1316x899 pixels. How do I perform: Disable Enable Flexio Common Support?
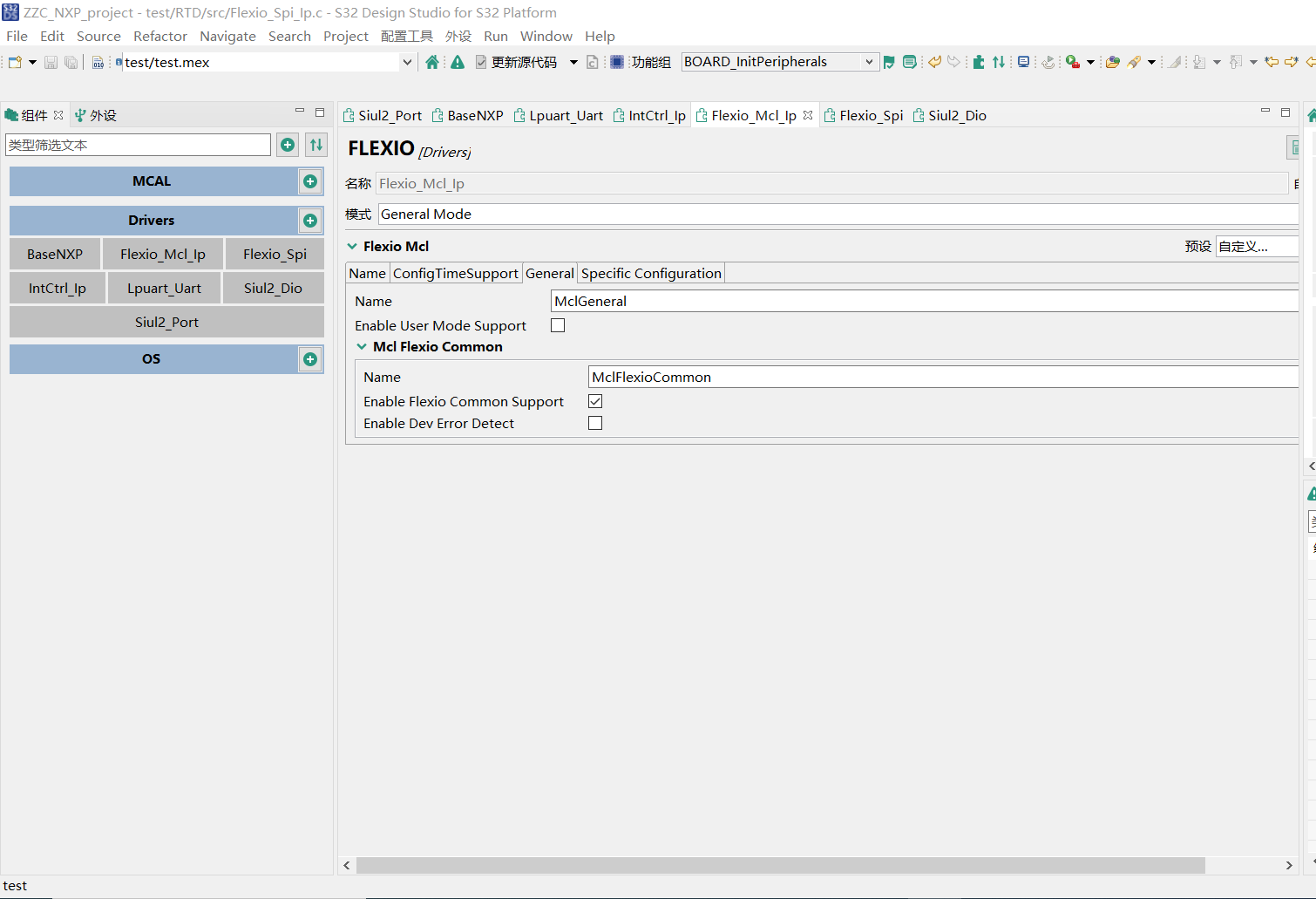click(594, 400)
